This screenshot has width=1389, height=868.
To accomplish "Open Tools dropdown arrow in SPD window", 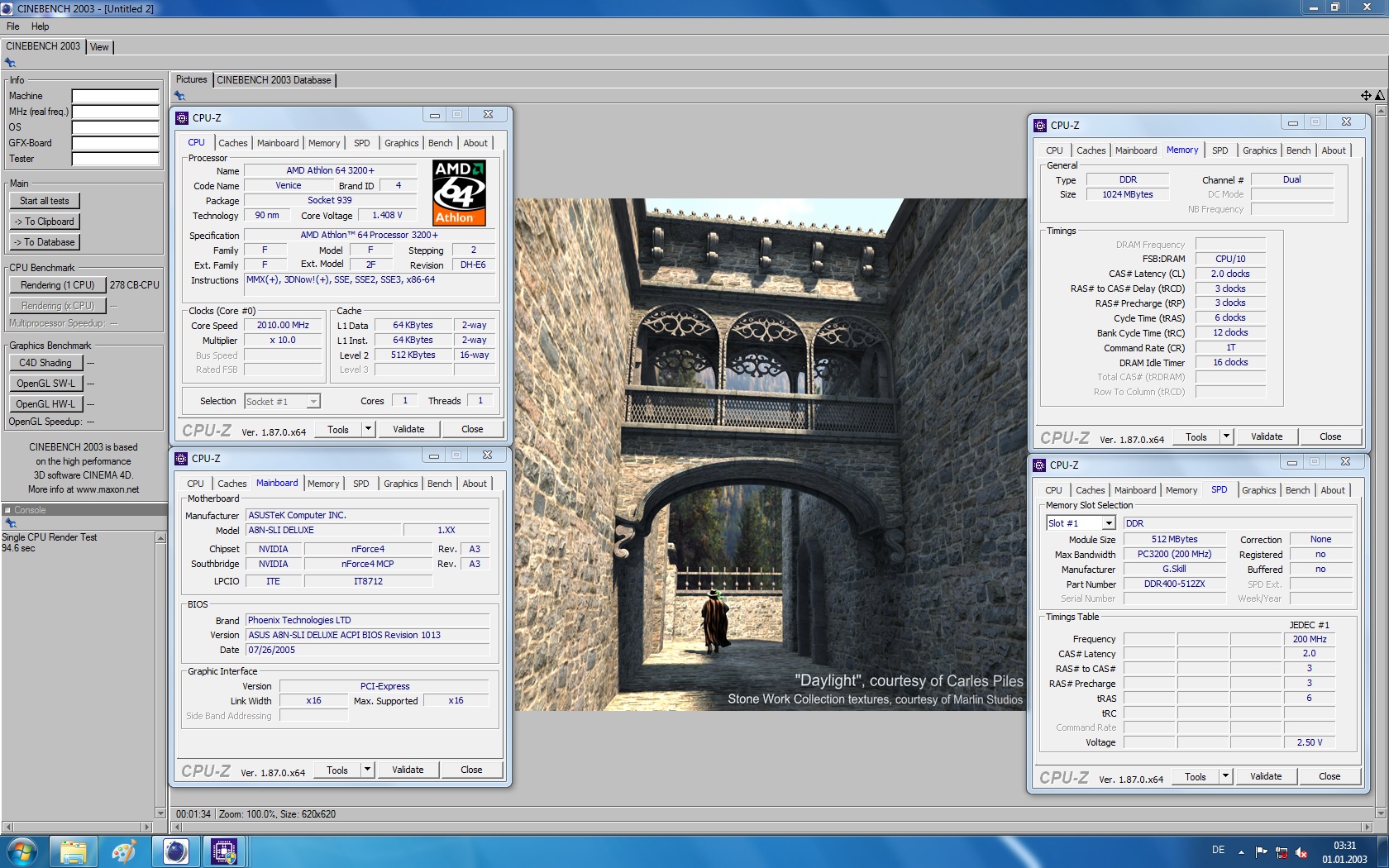I will tap(1226, 776).
